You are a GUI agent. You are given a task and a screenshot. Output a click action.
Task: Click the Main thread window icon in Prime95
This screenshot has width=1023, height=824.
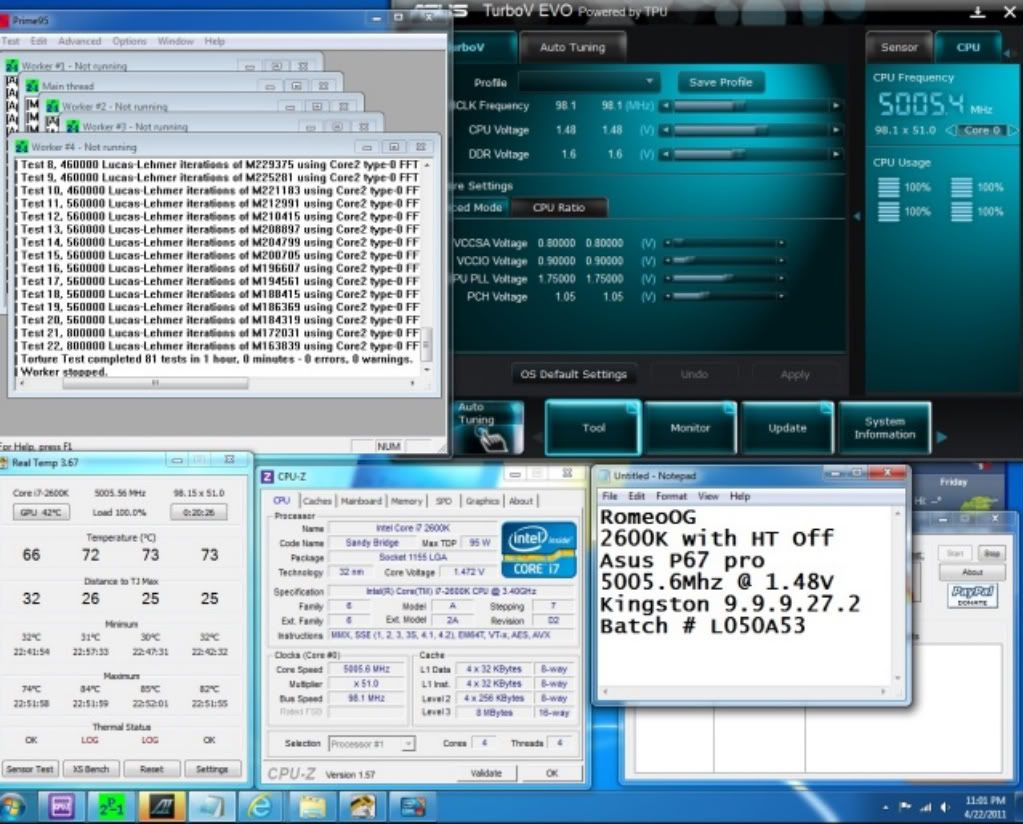[x=32, y=86]
